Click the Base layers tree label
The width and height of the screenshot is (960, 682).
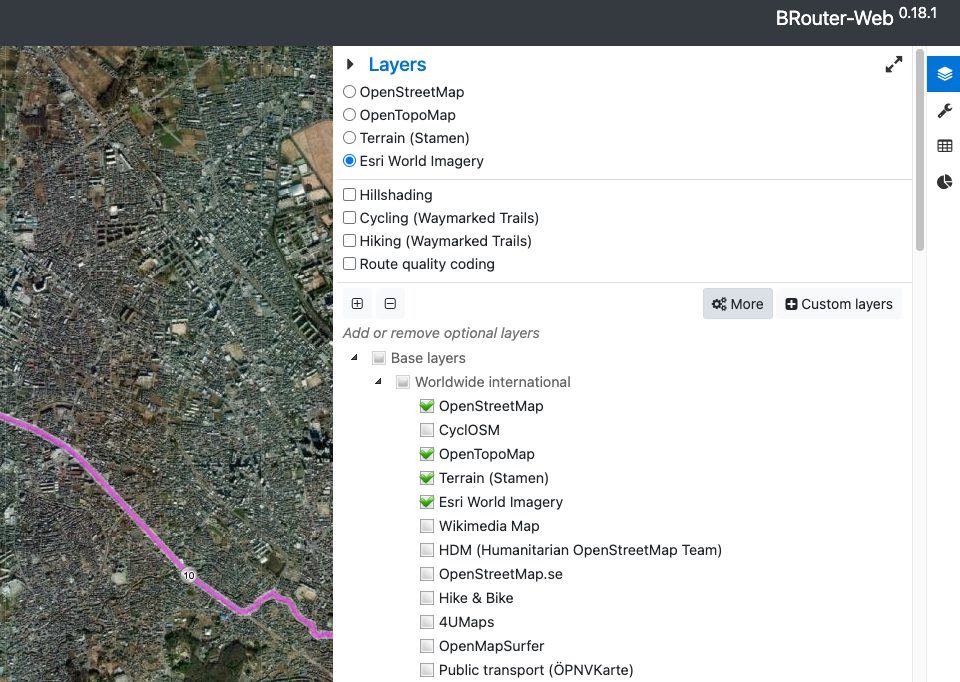point(428,358)
